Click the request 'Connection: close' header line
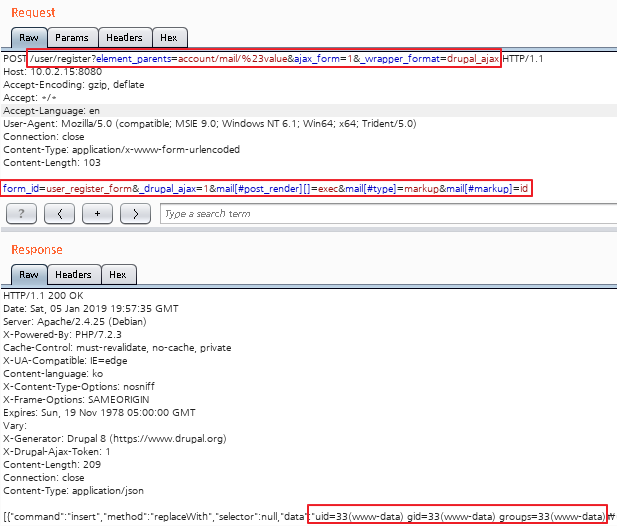Image resolution: width=617 pixels, height=526 pixels. coord(44,137)
